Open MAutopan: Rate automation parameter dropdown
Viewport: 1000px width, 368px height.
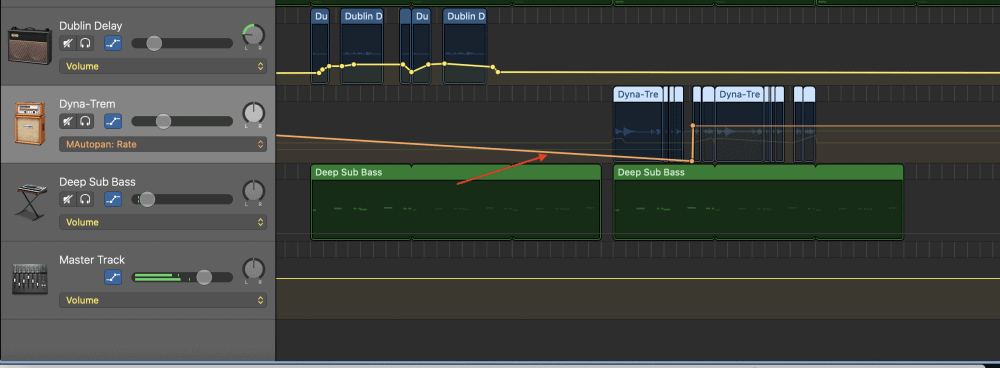tap(163, 144)
